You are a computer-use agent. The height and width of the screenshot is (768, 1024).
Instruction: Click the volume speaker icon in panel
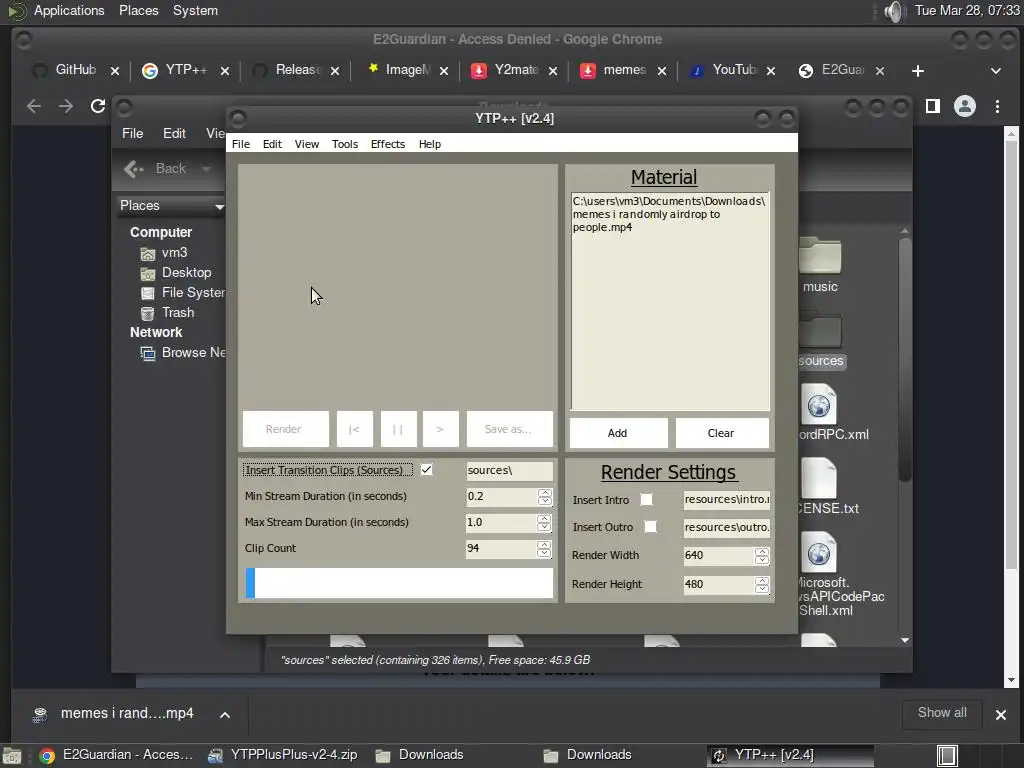pos(893,11)
